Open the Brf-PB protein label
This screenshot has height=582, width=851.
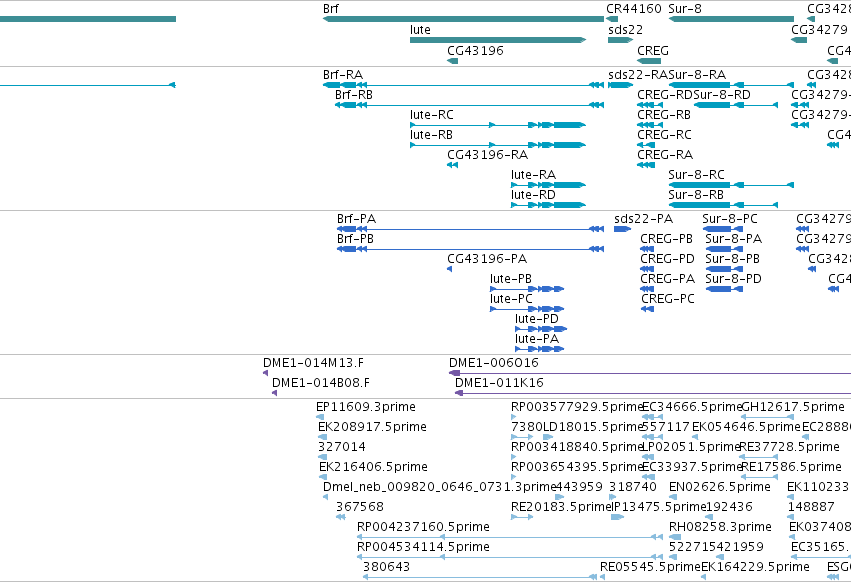(355, 239)
